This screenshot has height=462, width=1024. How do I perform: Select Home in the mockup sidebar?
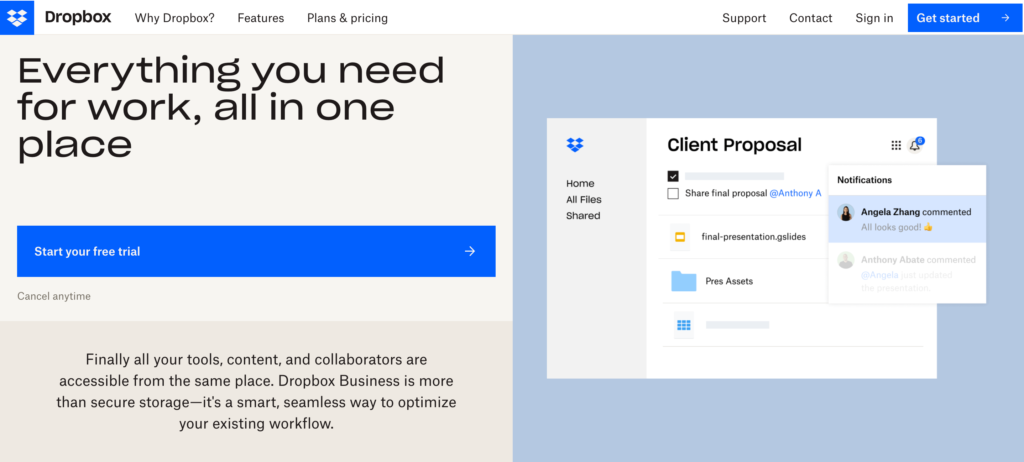580,184
